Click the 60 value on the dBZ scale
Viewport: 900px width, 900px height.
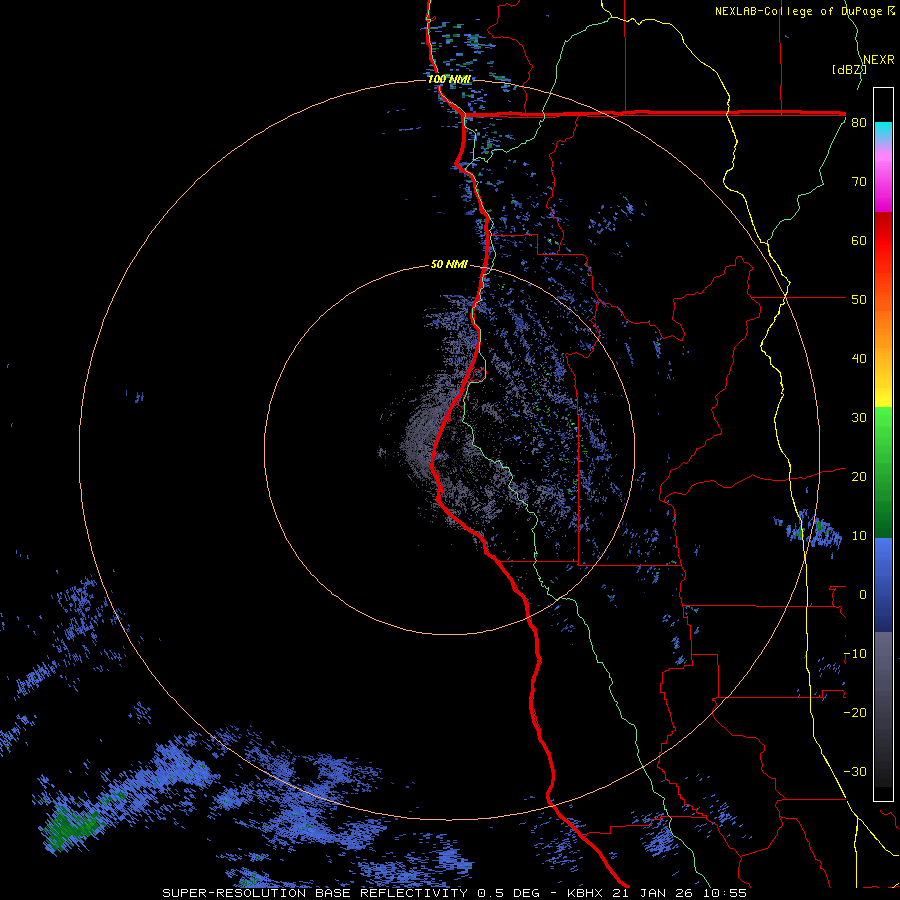point(859,241)
